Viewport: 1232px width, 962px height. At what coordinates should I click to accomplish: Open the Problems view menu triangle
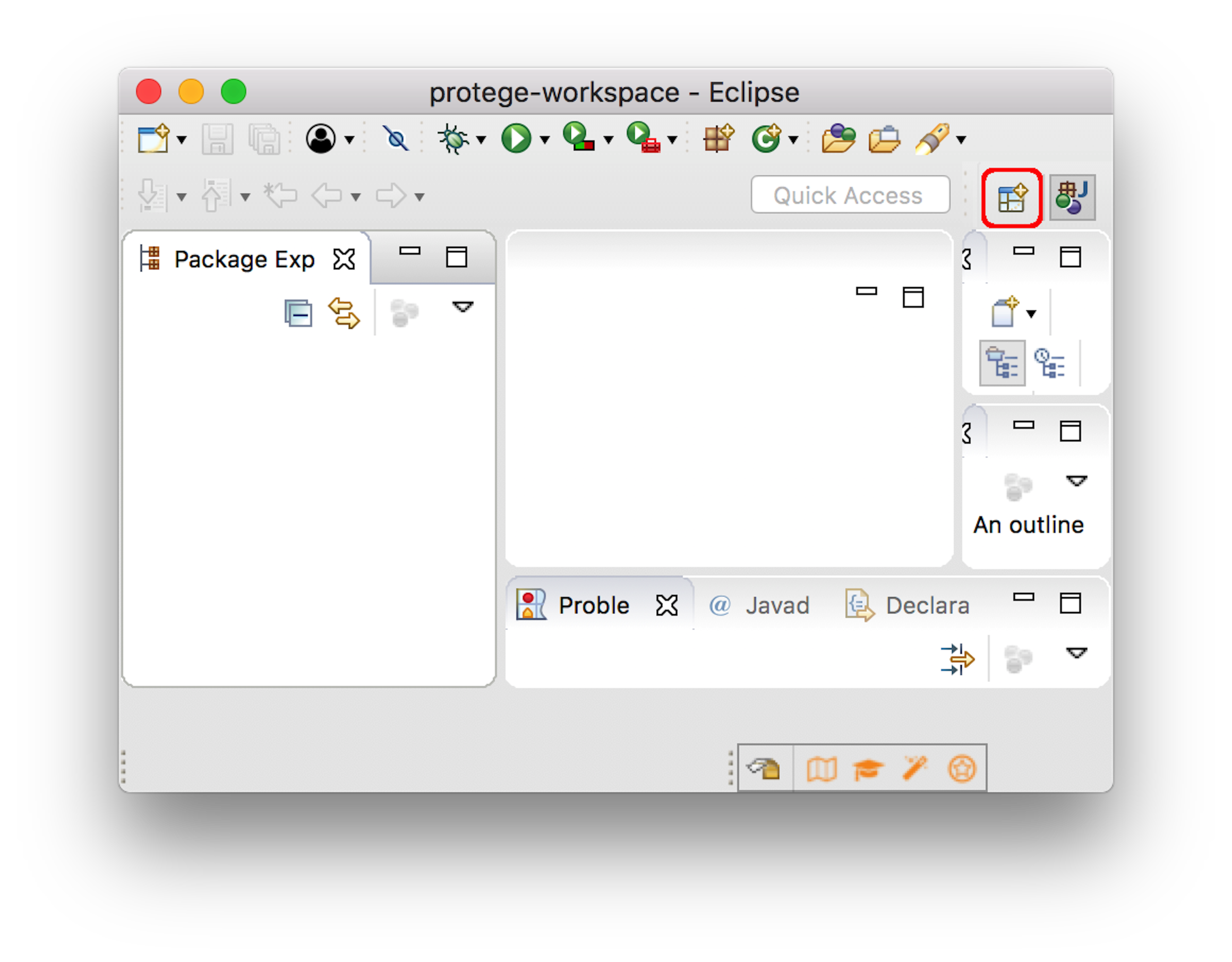(x=1076, y=653)
